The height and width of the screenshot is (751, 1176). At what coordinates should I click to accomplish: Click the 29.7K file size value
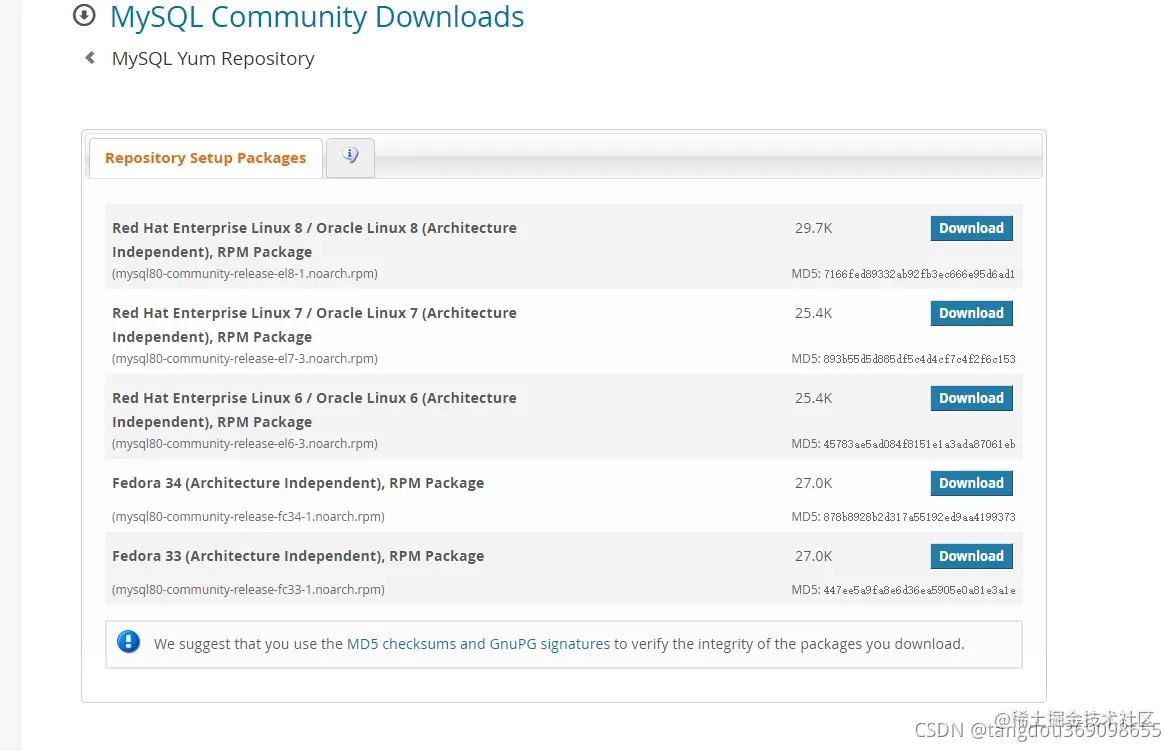click(814, 228)
